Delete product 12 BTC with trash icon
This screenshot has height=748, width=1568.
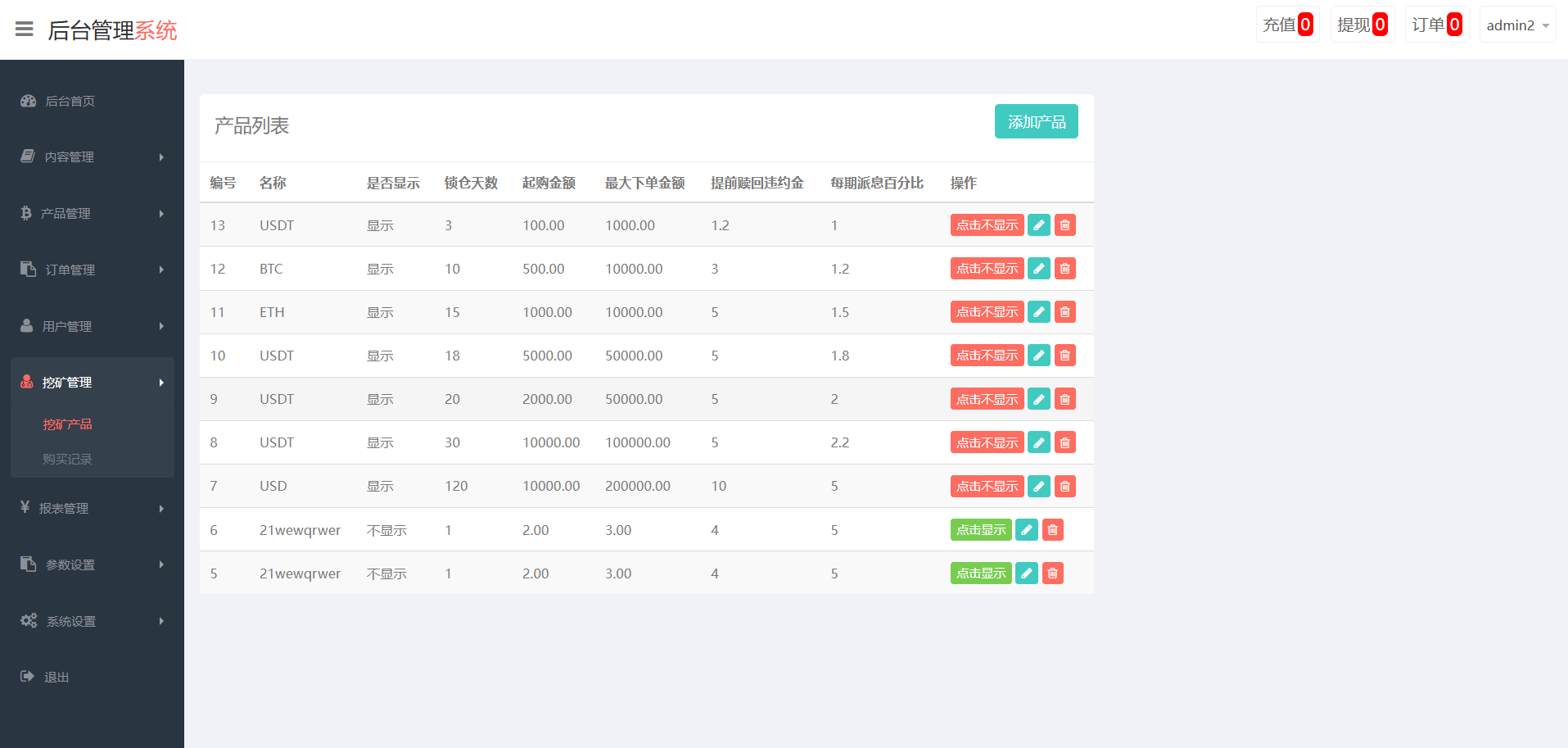[1064, 268]
